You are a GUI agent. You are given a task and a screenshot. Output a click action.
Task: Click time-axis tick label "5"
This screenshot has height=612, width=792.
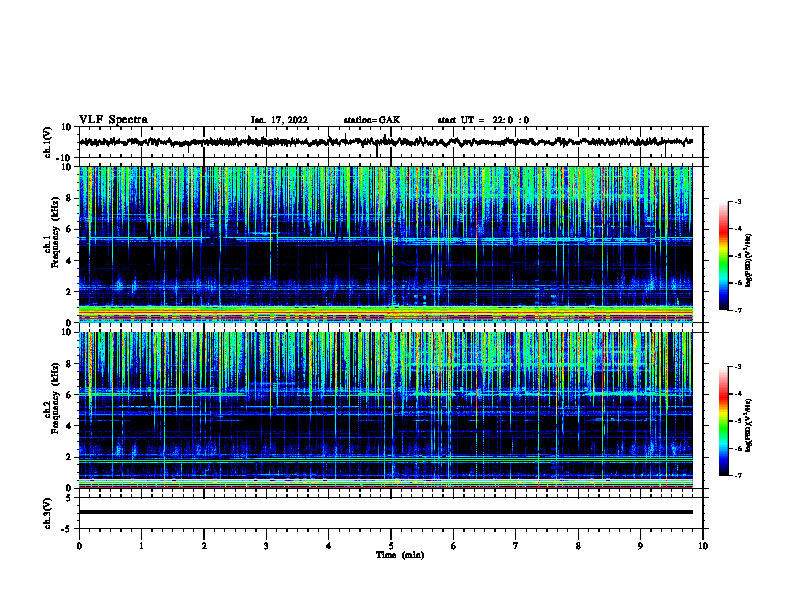[x=391, y=546]
